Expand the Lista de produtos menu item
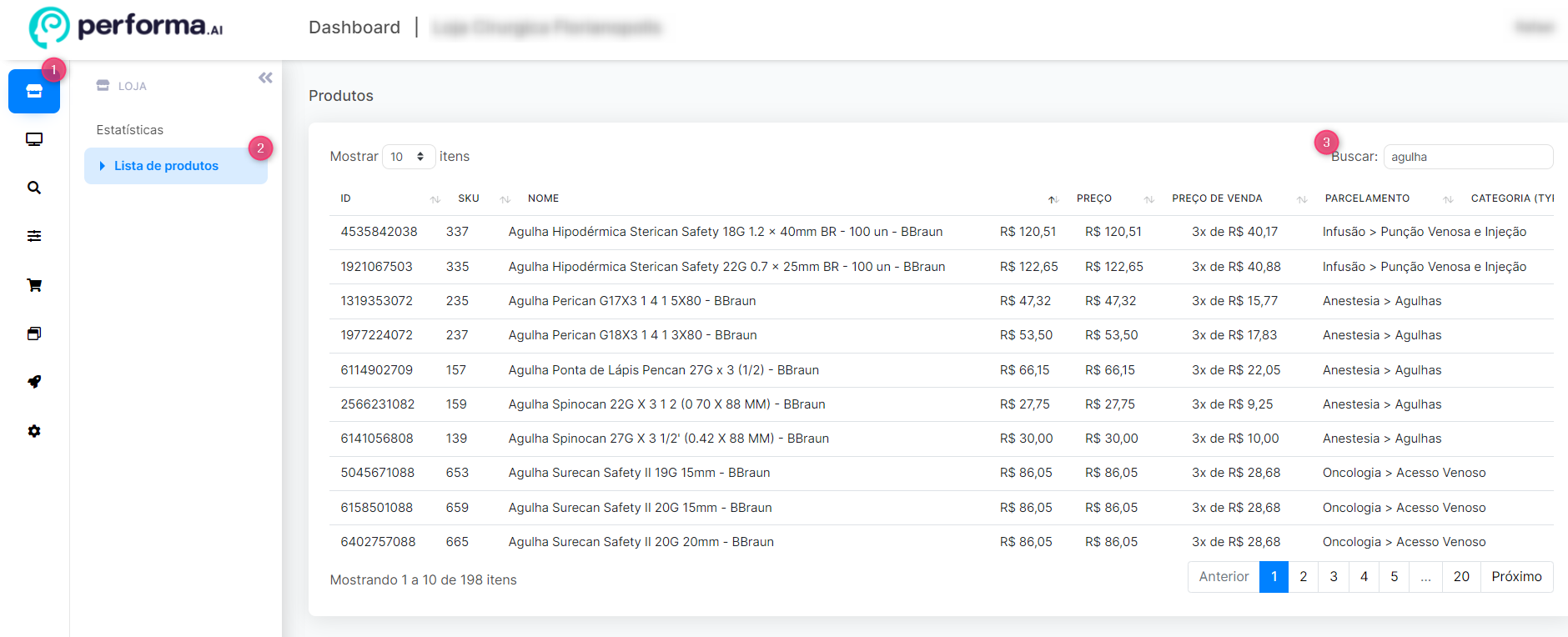The width and height of the screenshot is (1568, 637). 176,166
